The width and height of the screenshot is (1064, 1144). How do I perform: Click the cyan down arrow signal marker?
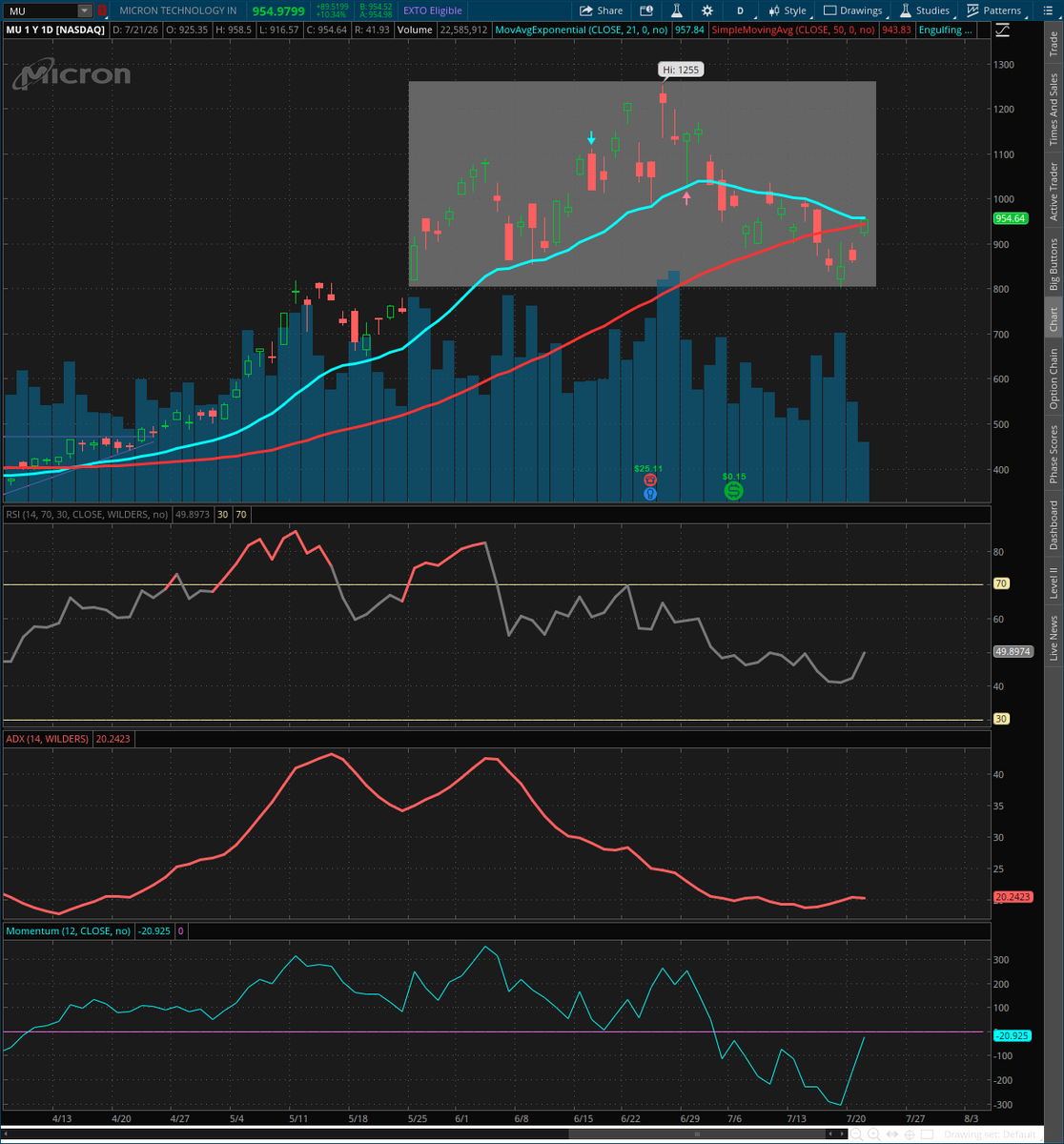(x=591, y=138)
